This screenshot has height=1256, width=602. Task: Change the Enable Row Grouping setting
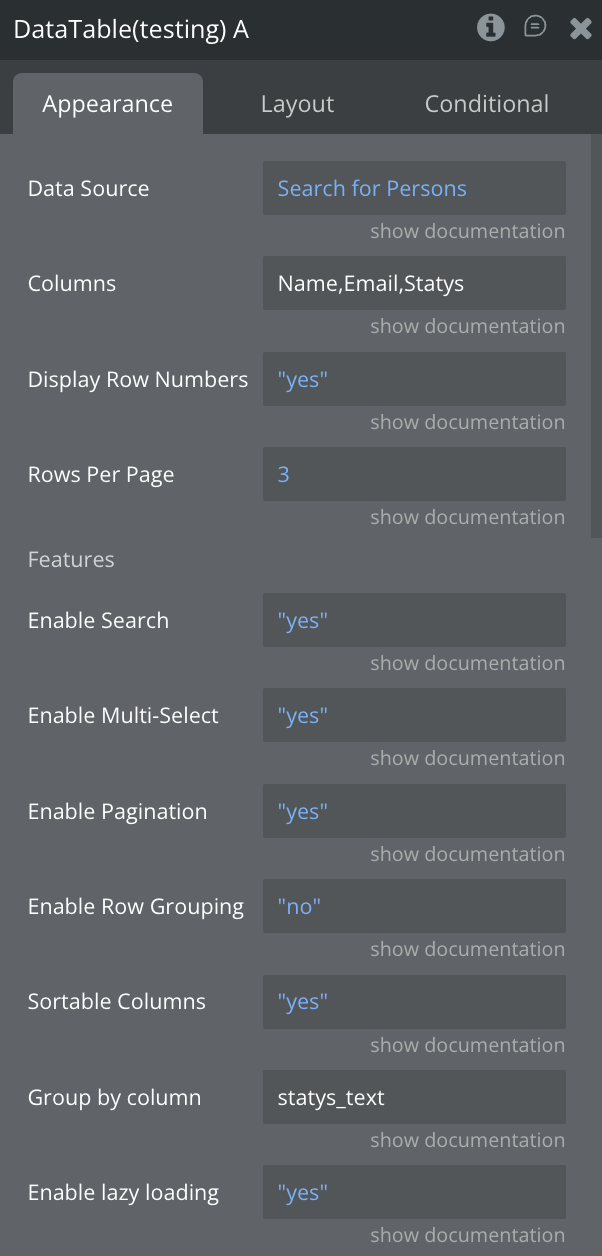click(x=414, y=906)
